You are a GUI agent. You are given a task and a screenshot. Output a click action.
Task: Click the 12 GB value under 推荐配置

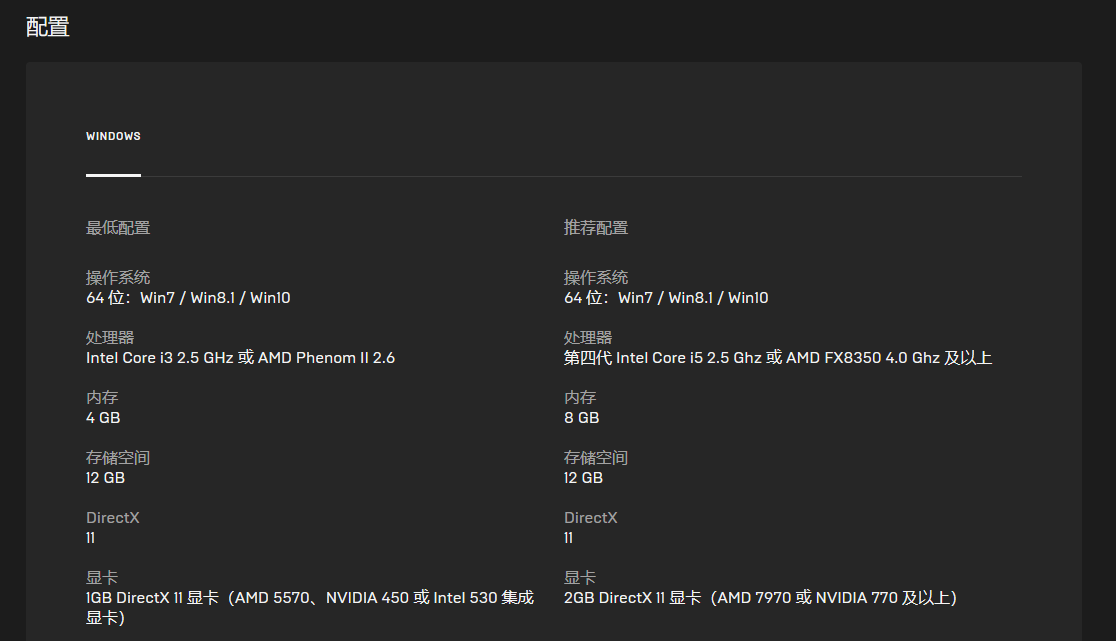584,478
